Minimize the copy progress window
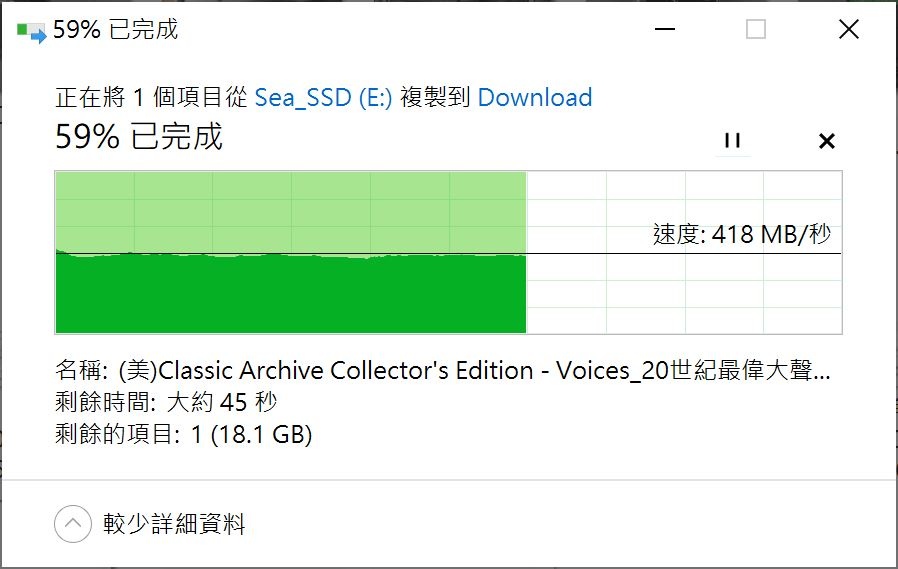Viewport: 898px width, 569px height. [664, 29]
